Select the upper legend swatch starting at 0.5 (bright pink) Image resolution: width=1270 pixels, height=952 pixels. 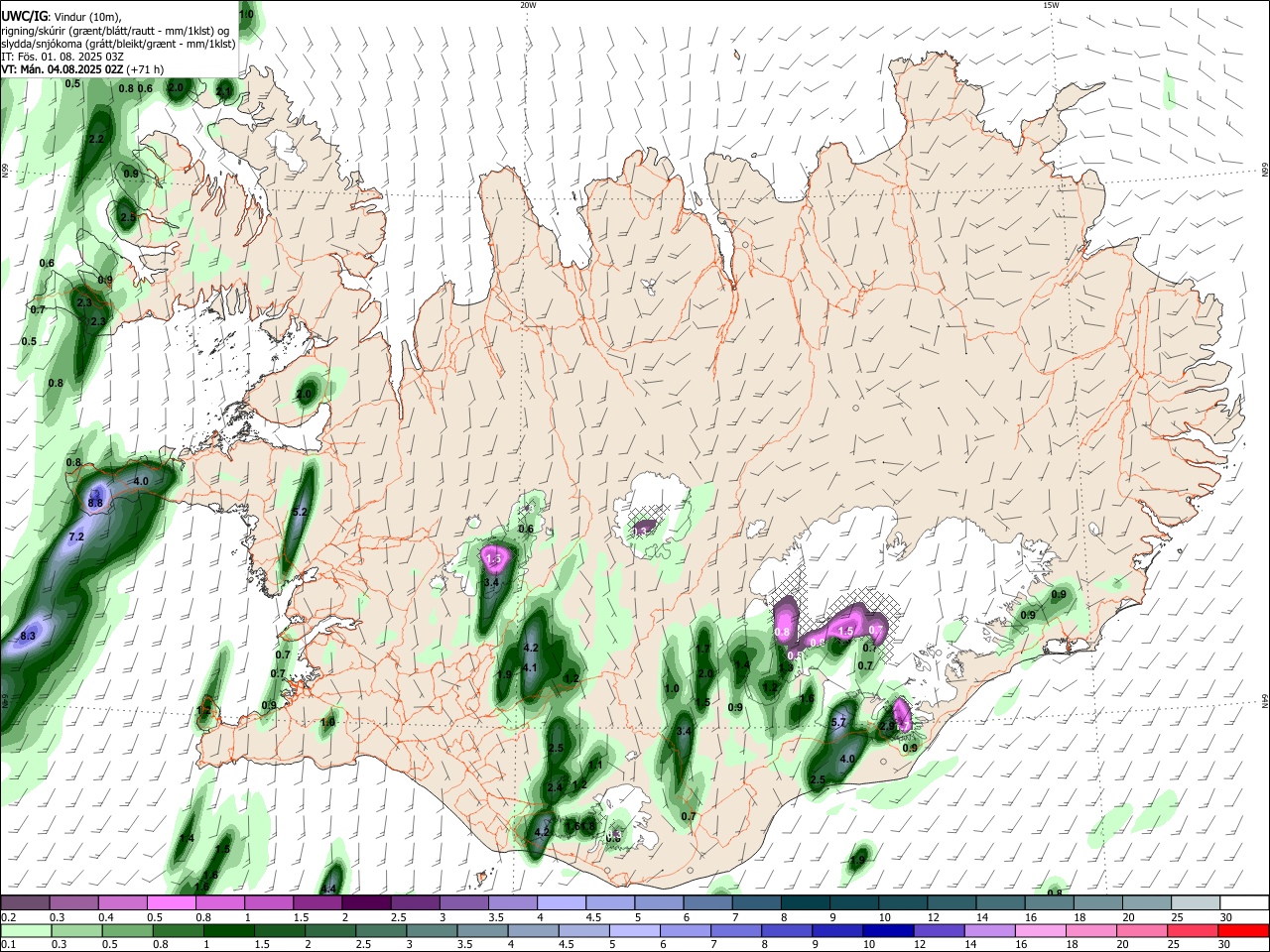[x=171, y=902]
